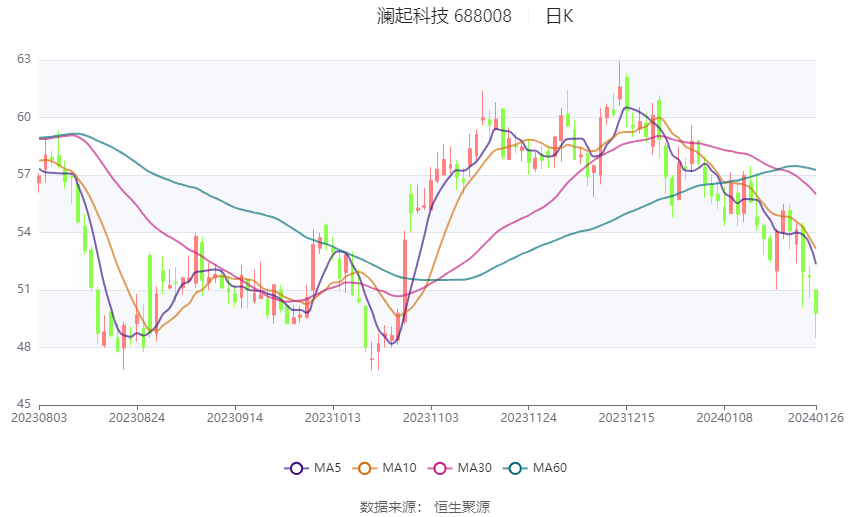The height and width of the screenshot is (517, 850).
Task: Click y-axis value label 54
Action: 24,232
